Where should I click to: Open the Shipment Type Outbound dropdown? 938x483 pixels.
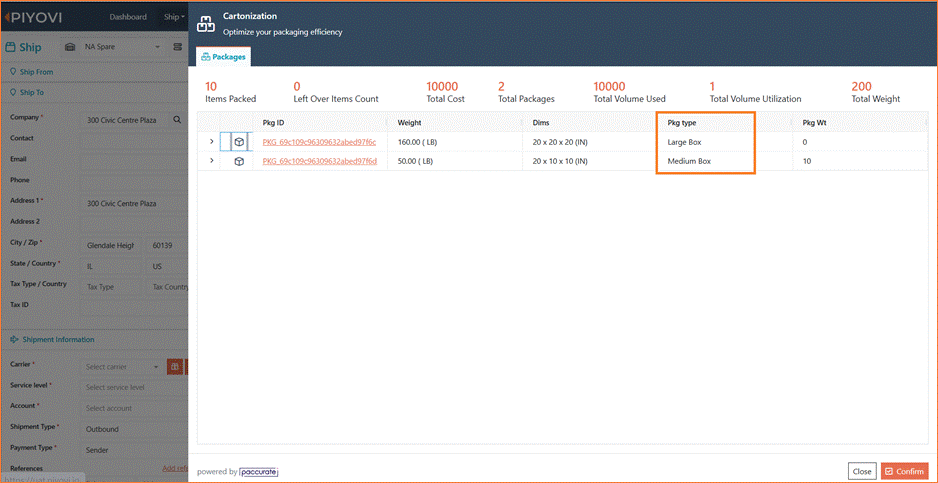[135, 429]
